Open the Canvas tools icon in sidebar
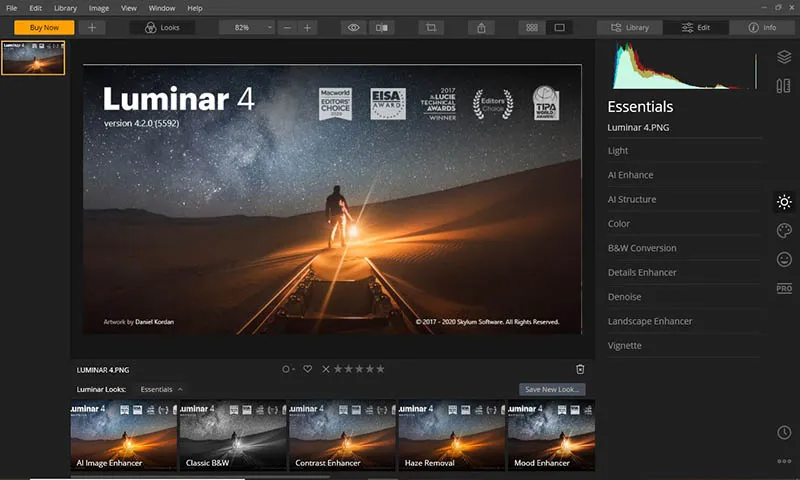 click(x=784, y=86)
